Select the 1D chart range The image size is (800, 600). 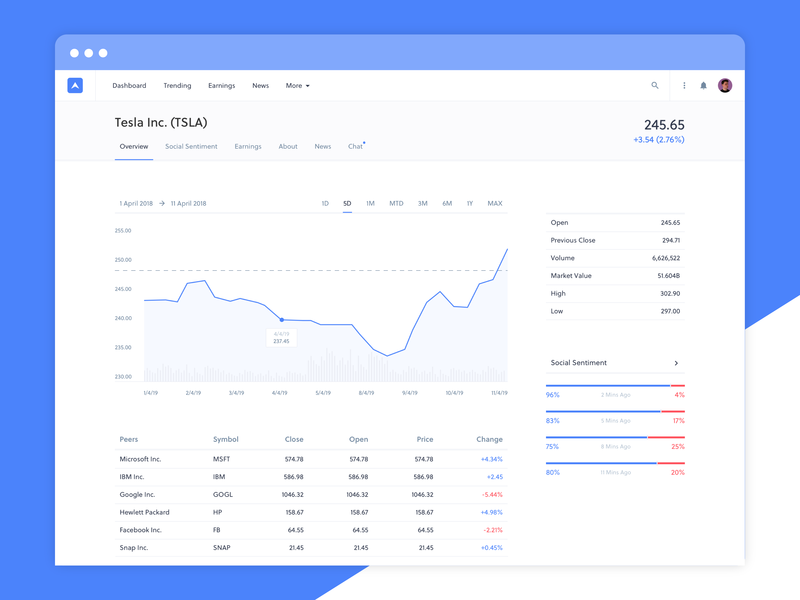325,203
